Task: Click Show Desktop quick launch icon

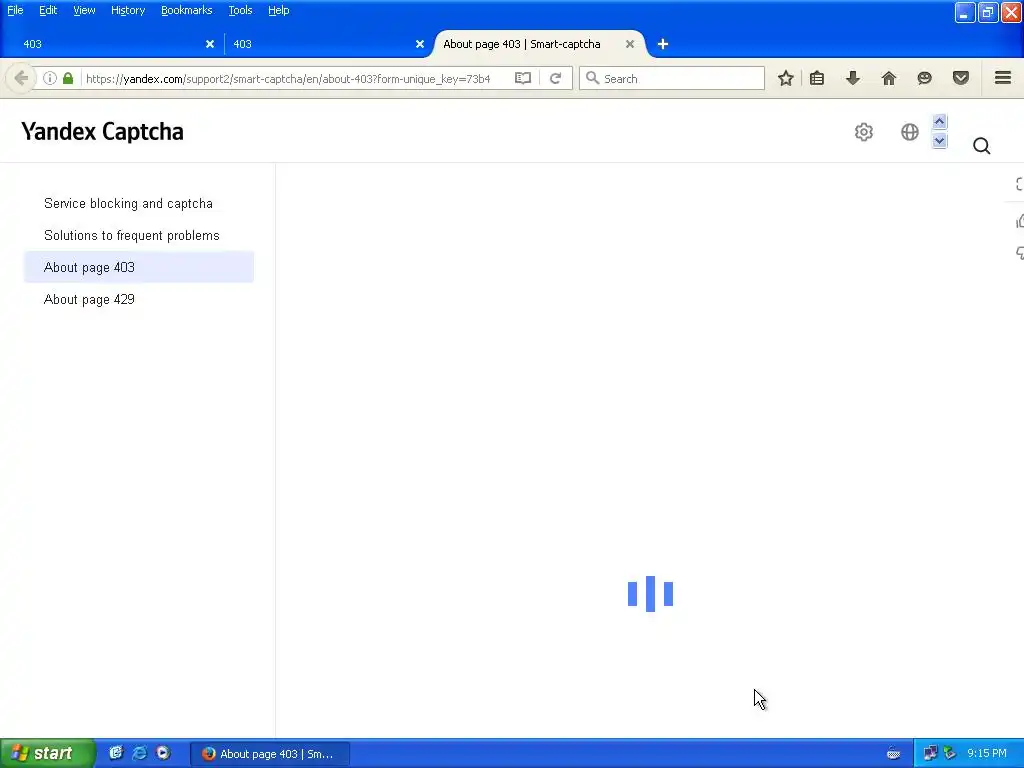Action: click(x=116, y=753)
